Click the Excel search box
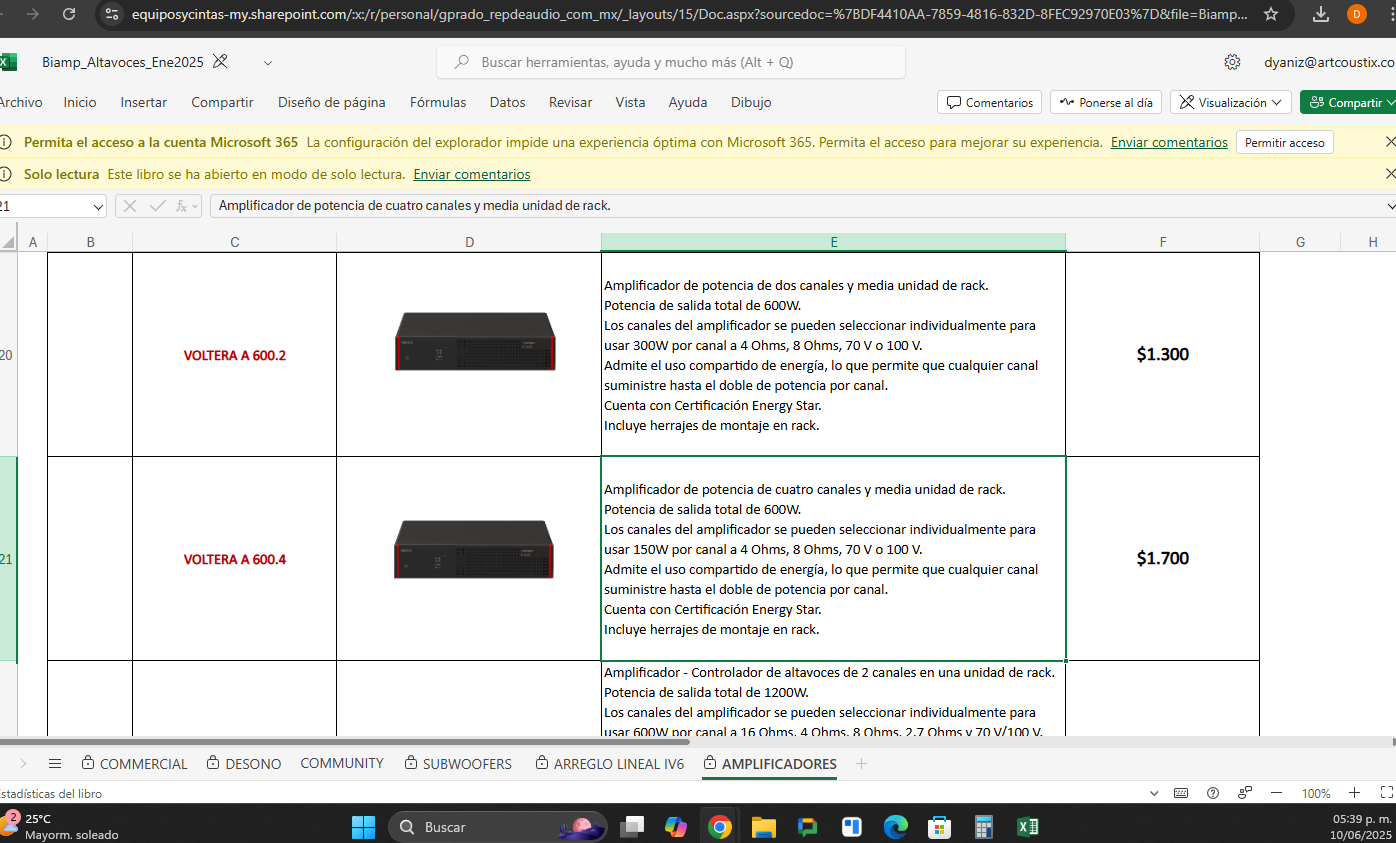The width and height of the screenshot is (1396, 843). (x=671, y=62)
